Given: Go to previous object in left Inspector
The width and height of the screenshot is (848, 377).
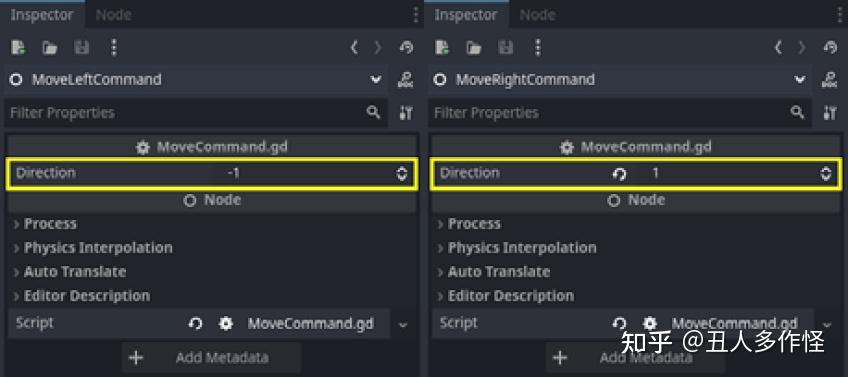Looking at the screenshot, I should (x=354, y=48).
